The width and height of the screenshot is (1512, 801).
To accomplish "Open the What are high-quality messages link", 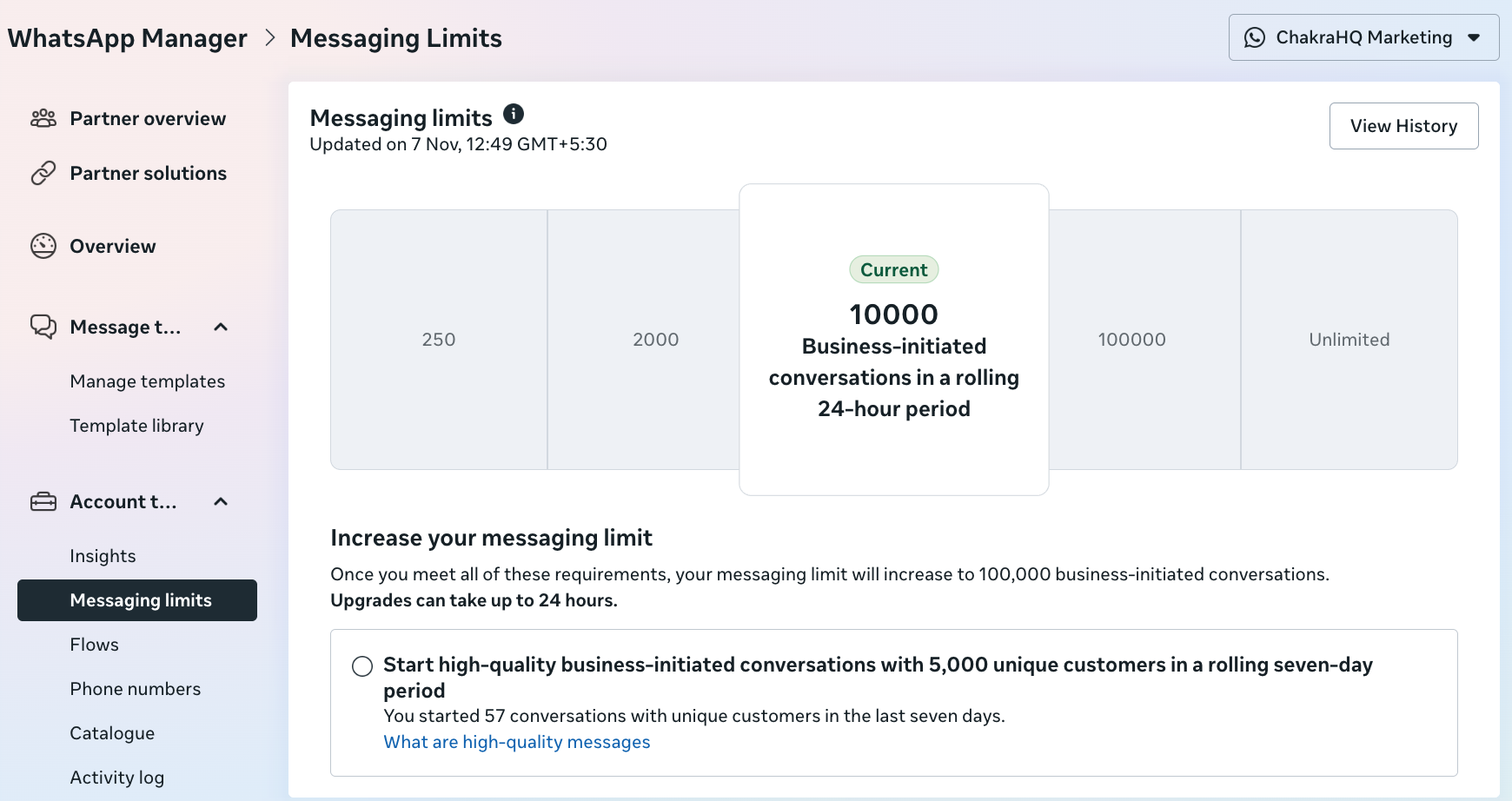I will (516, 742).
